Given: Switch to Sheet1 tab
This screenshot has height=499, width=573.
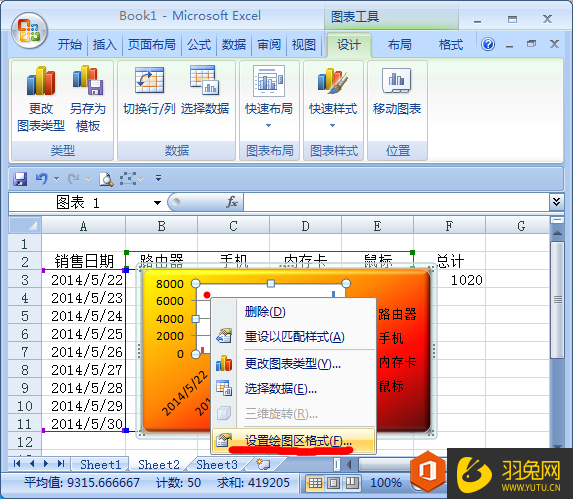Looking at the screenshot, I should [x=100, y=465].
